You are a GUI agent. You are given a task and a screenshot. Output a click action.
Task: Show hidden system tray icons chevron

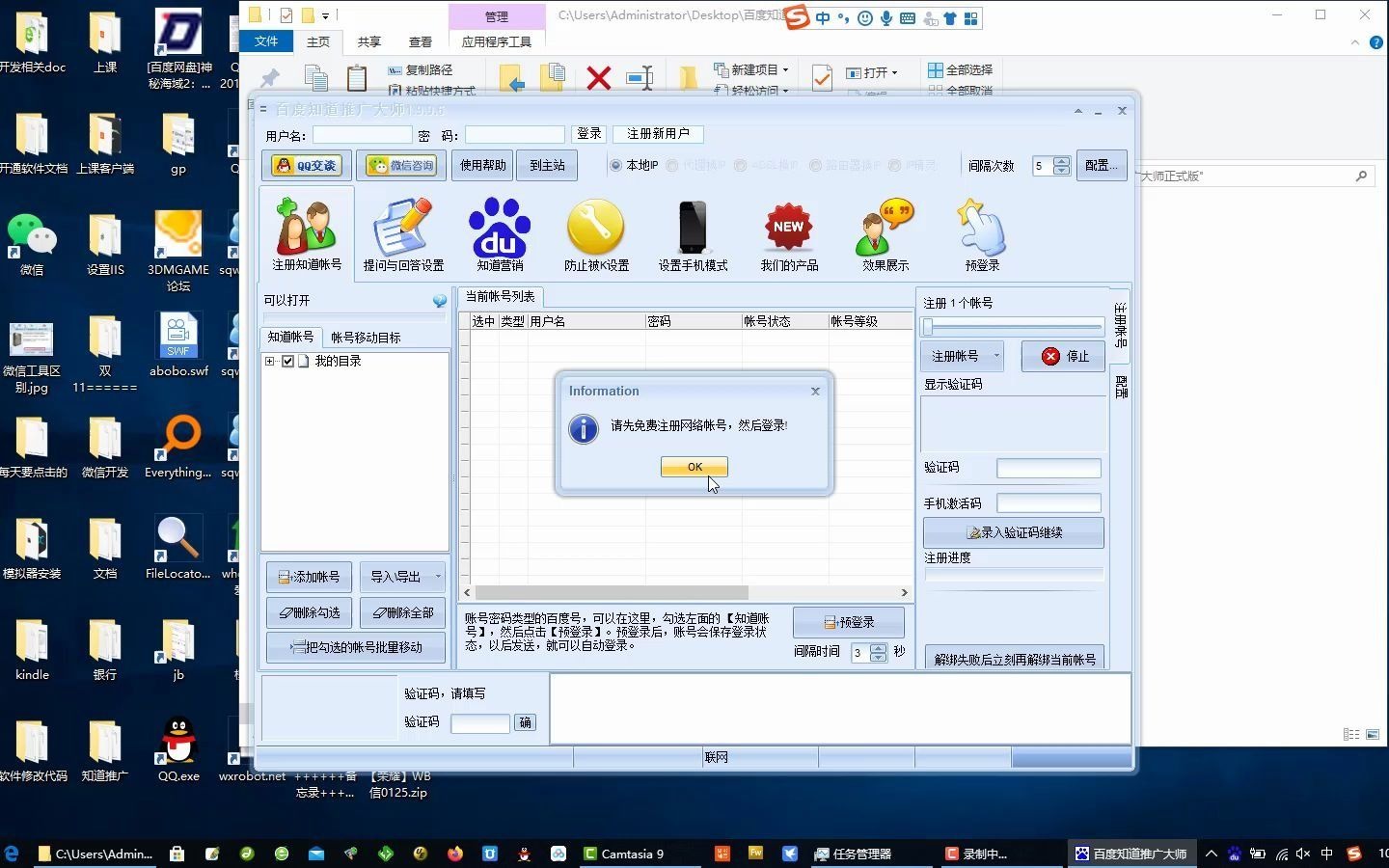[1212, 854]
